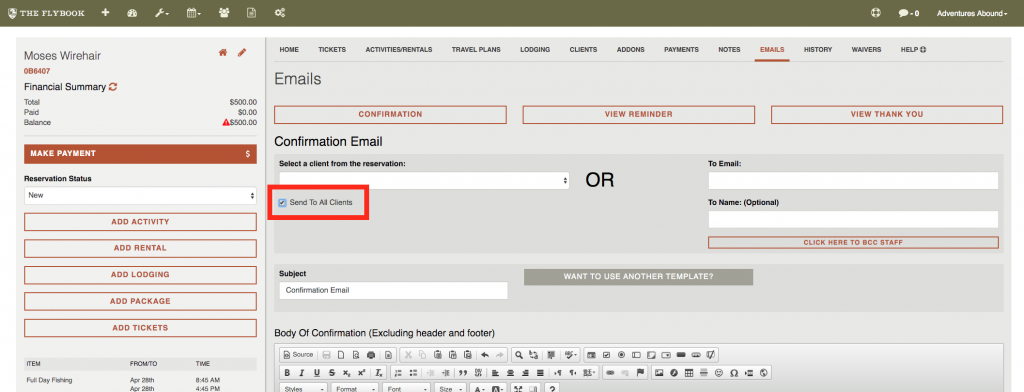Screen dimensions: 1024x392
Task: Open the Adventures Abound account menu
Action: point(972,13)
